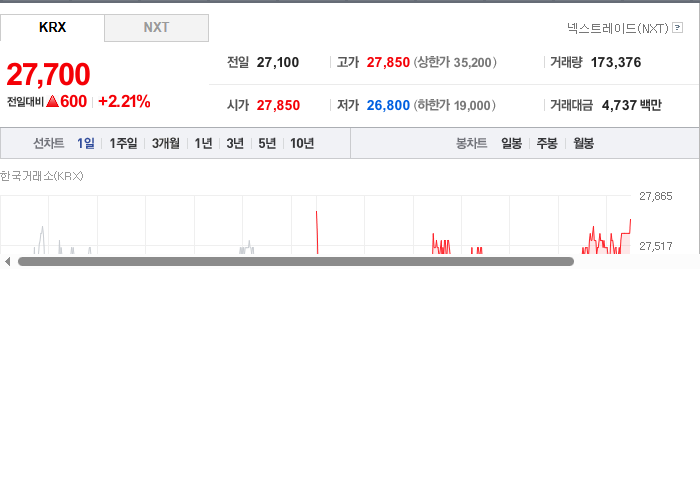Click the 한국거래소(KRX) chart label
Viewport: 700px width, 490px height.
42,176
